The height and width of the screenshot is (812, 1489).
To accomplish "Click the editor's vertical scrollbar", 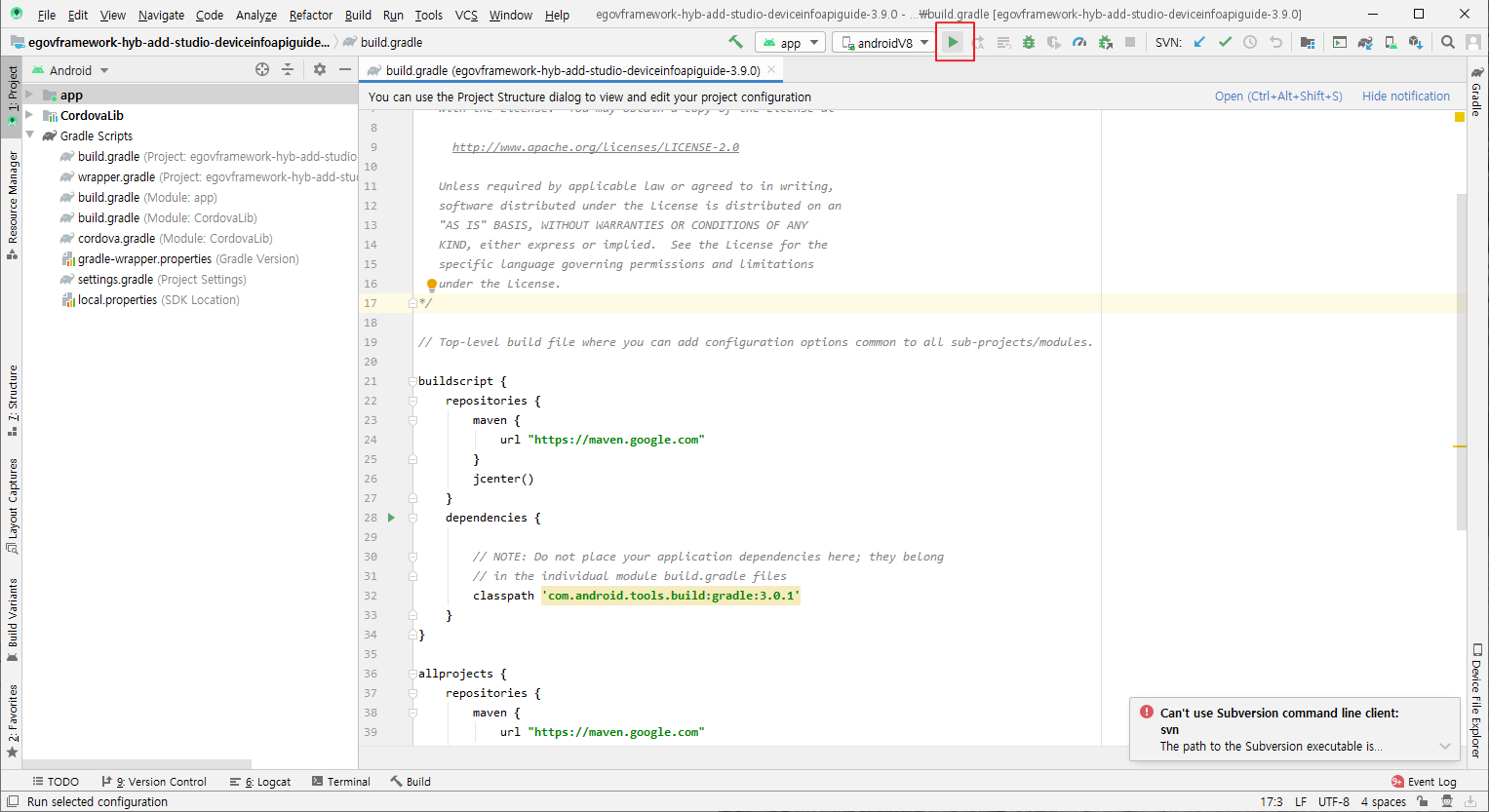I will coord(1461,361).
